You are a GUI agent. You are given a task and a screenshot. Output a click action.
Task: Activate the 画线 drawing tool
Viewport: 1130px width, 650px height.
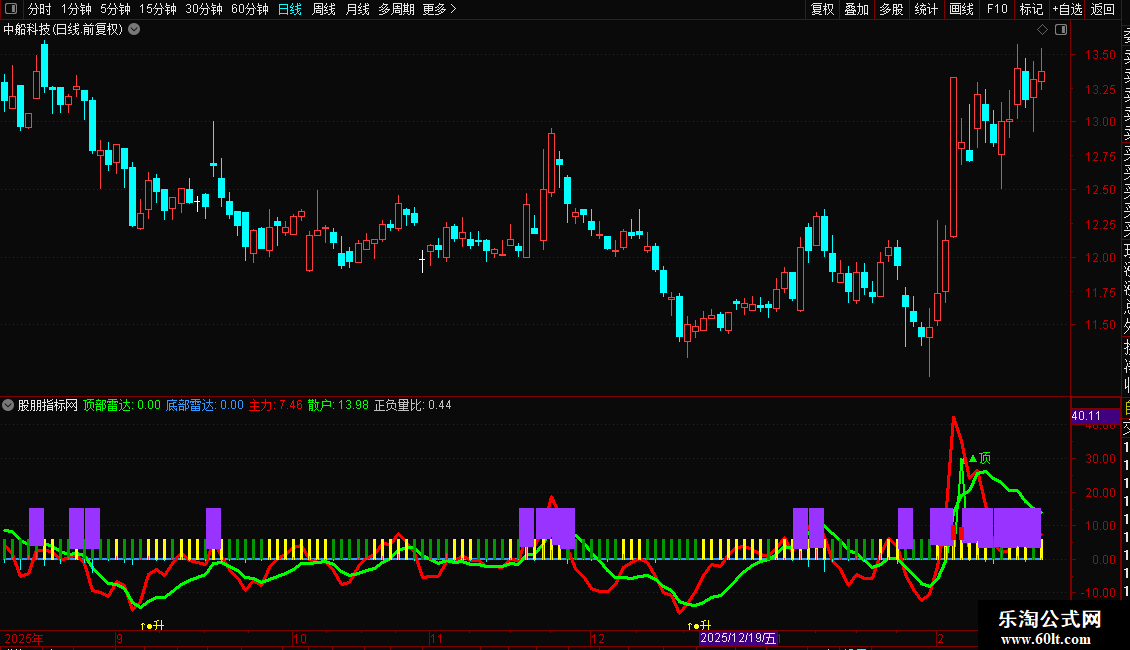coord(961,9)
